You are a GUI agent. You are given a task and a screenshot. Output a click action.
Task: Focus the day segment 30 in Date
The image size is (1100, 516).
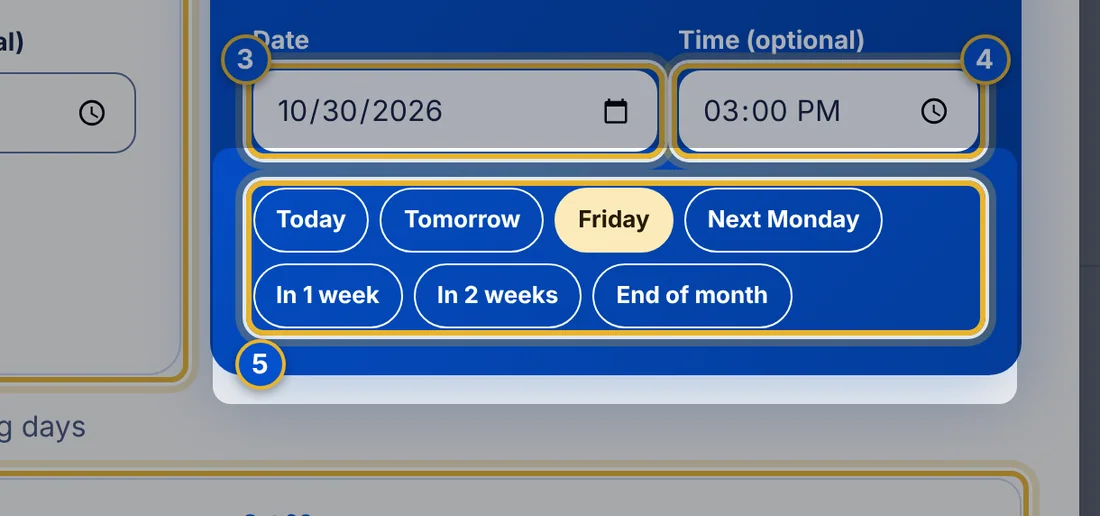pyautogui.click(x=339, y=111)
